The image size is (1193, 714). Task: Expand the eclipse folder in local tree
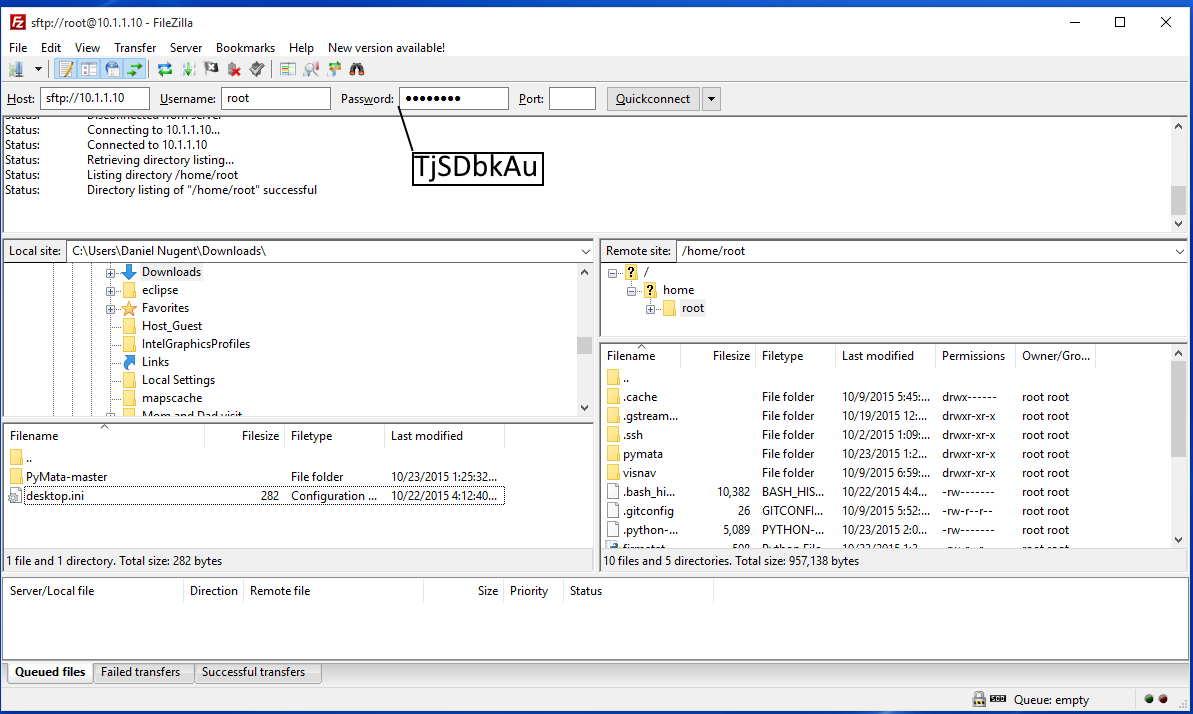(x=110, y=291)
